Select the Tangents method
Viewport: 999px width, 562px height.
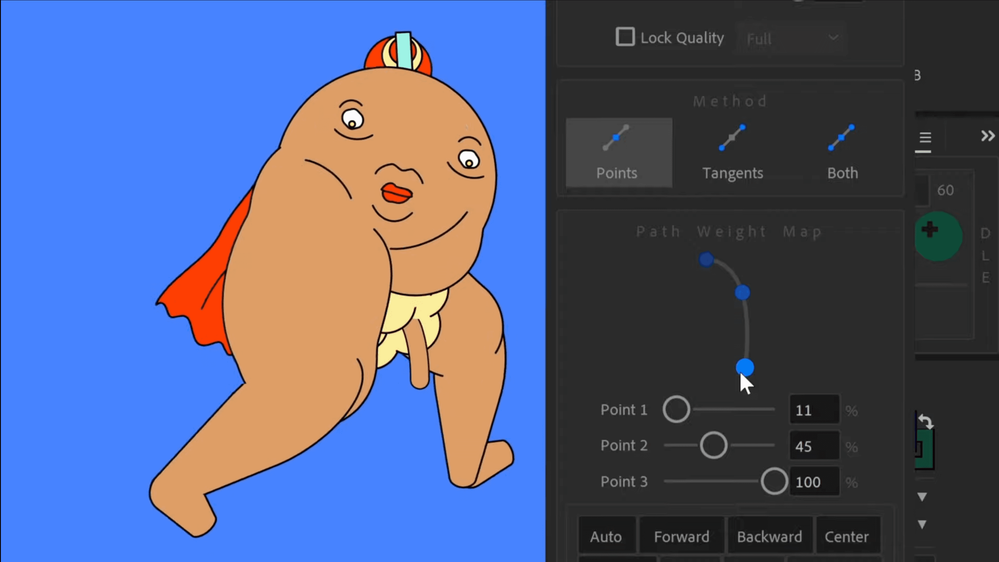tap(732, 152)
